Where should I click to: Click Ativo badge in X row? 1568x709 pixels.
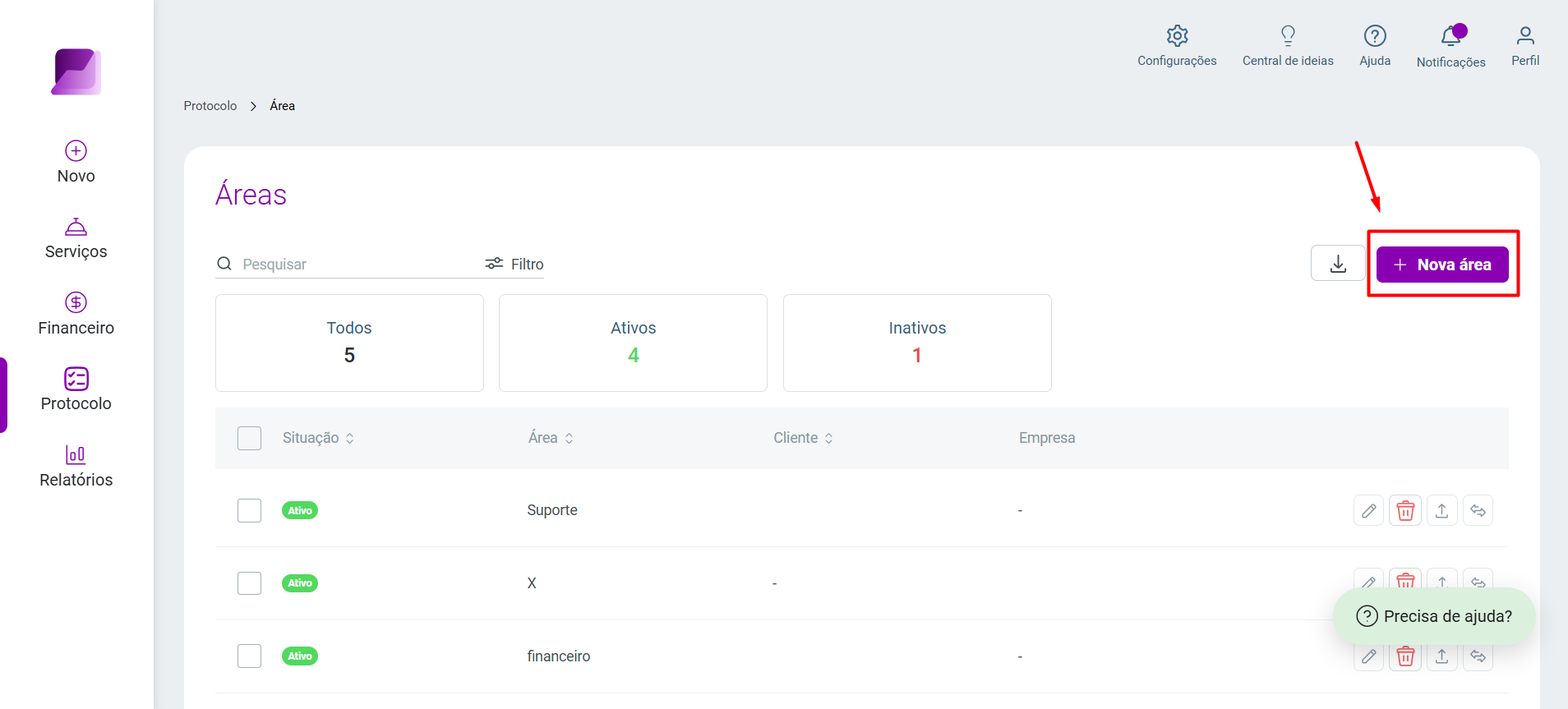[300, 583]
